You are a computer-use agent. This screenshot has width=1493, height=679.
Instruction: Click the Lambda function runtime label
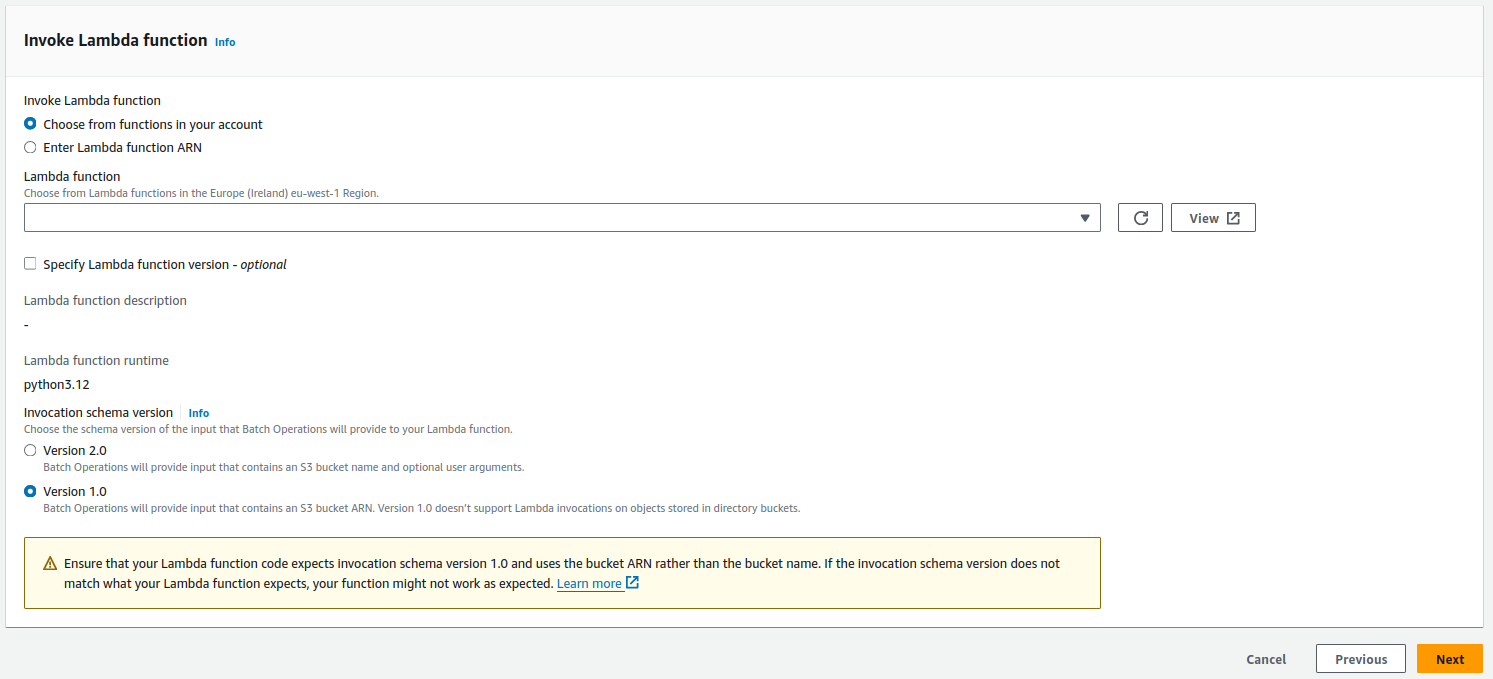(x=96, y=360)
